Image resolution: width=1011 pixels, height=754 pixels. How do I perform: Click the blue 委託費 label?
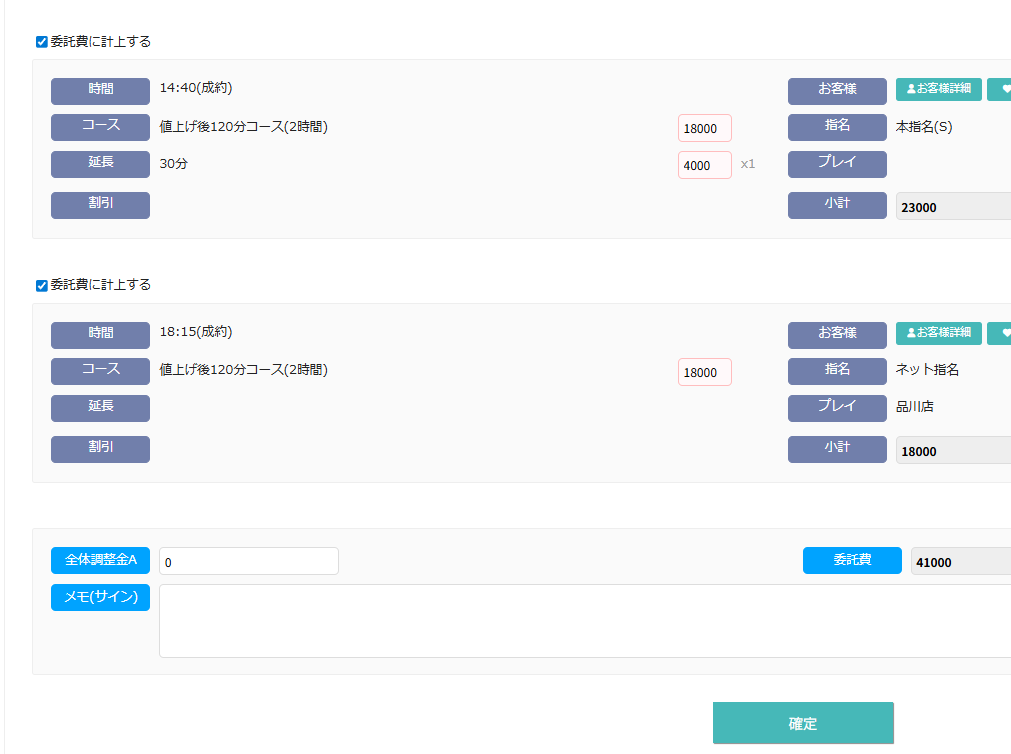point(852,560)
